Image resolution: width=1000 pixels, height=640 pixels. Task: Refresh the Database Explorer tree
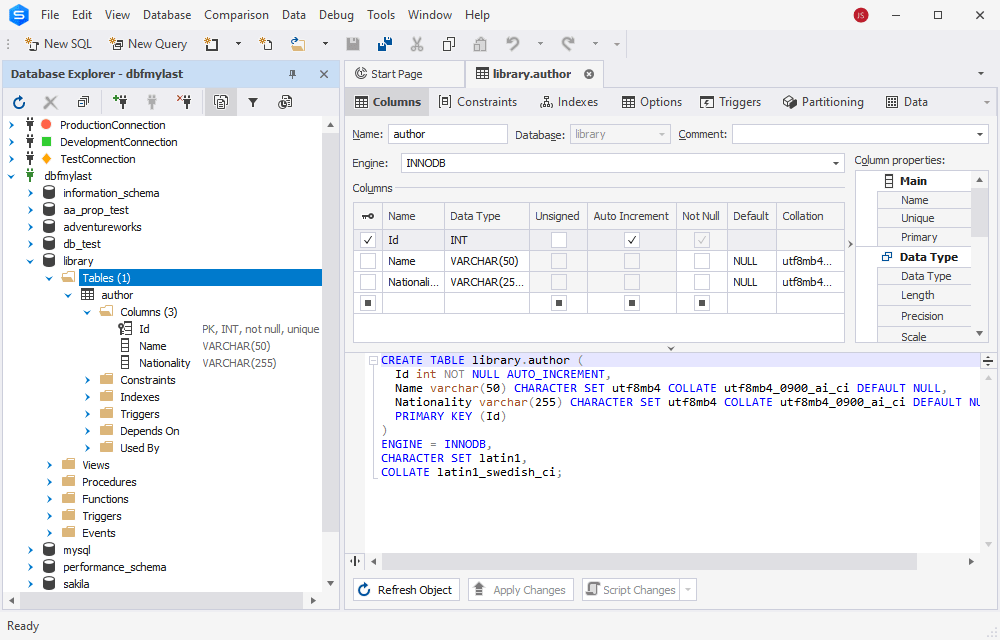19,102
